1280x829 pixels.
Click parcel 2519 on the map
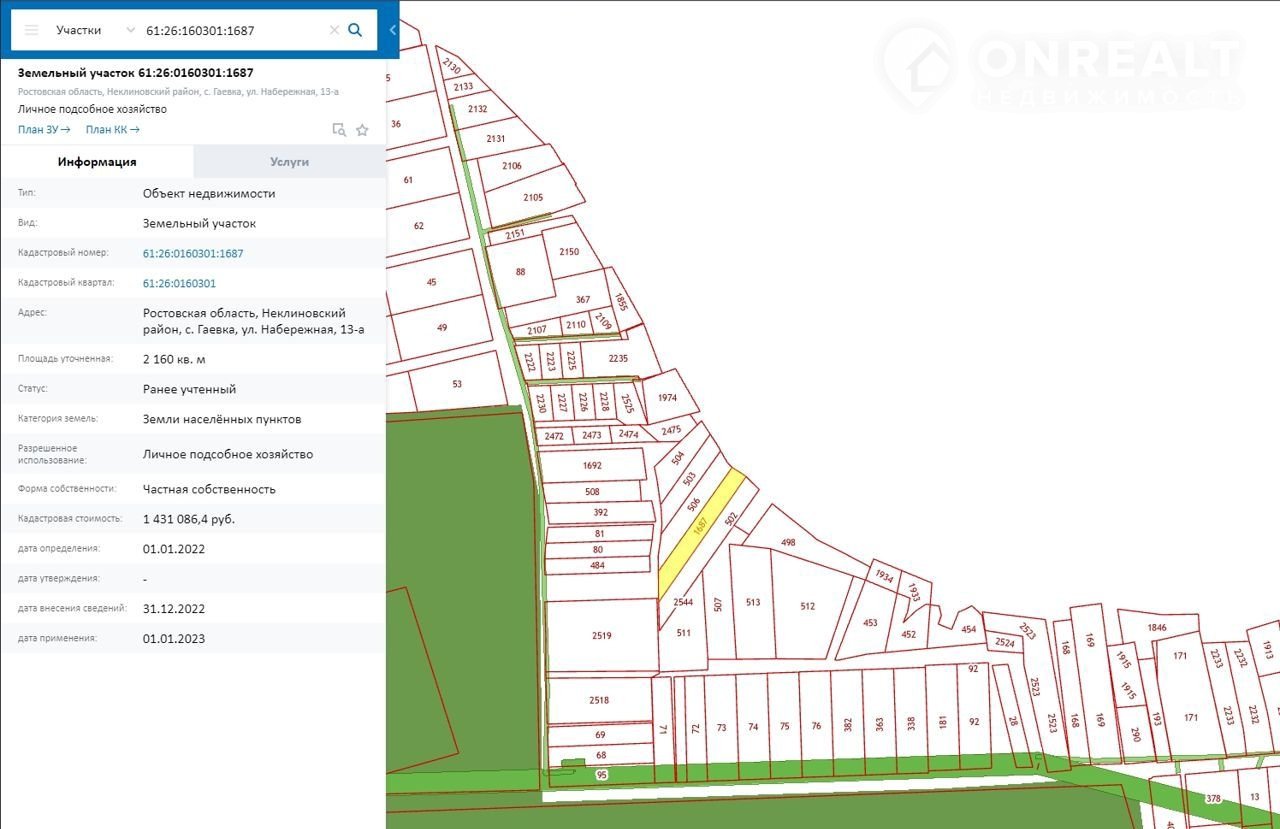coord(601,635)
